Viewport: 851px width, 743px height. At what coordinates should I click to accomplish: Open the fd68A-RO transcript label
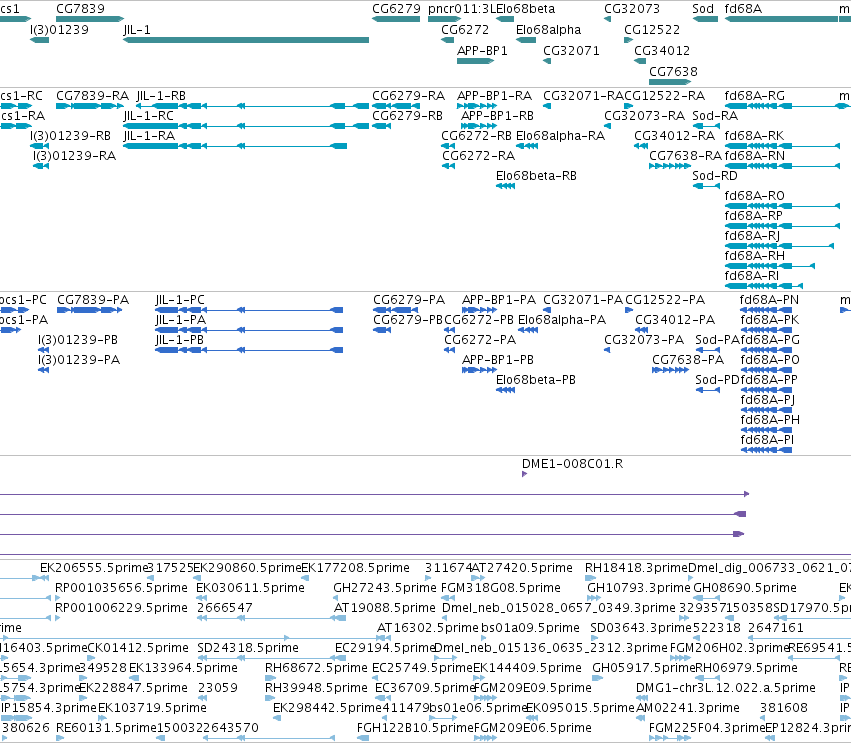pyautogui.click(x=754, y=196)
